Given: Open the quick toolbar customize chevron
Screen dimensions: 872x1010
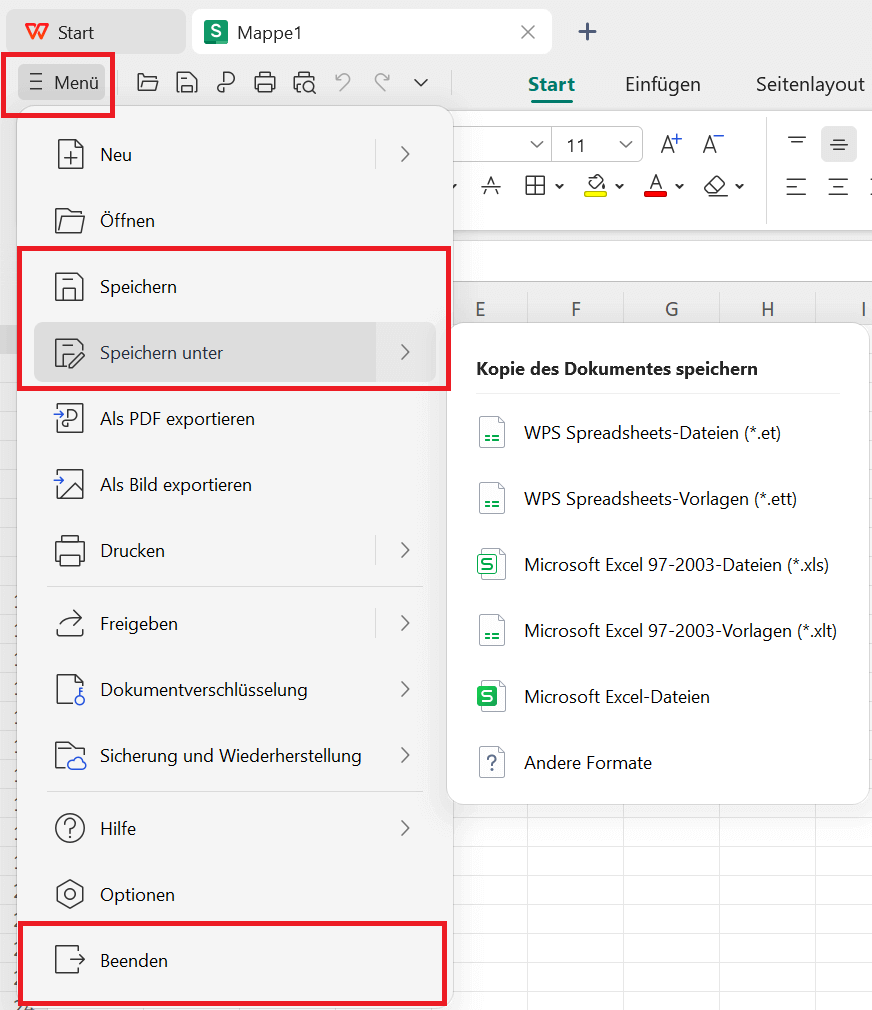Looking at the screenshot, I should tap(420, 82).
